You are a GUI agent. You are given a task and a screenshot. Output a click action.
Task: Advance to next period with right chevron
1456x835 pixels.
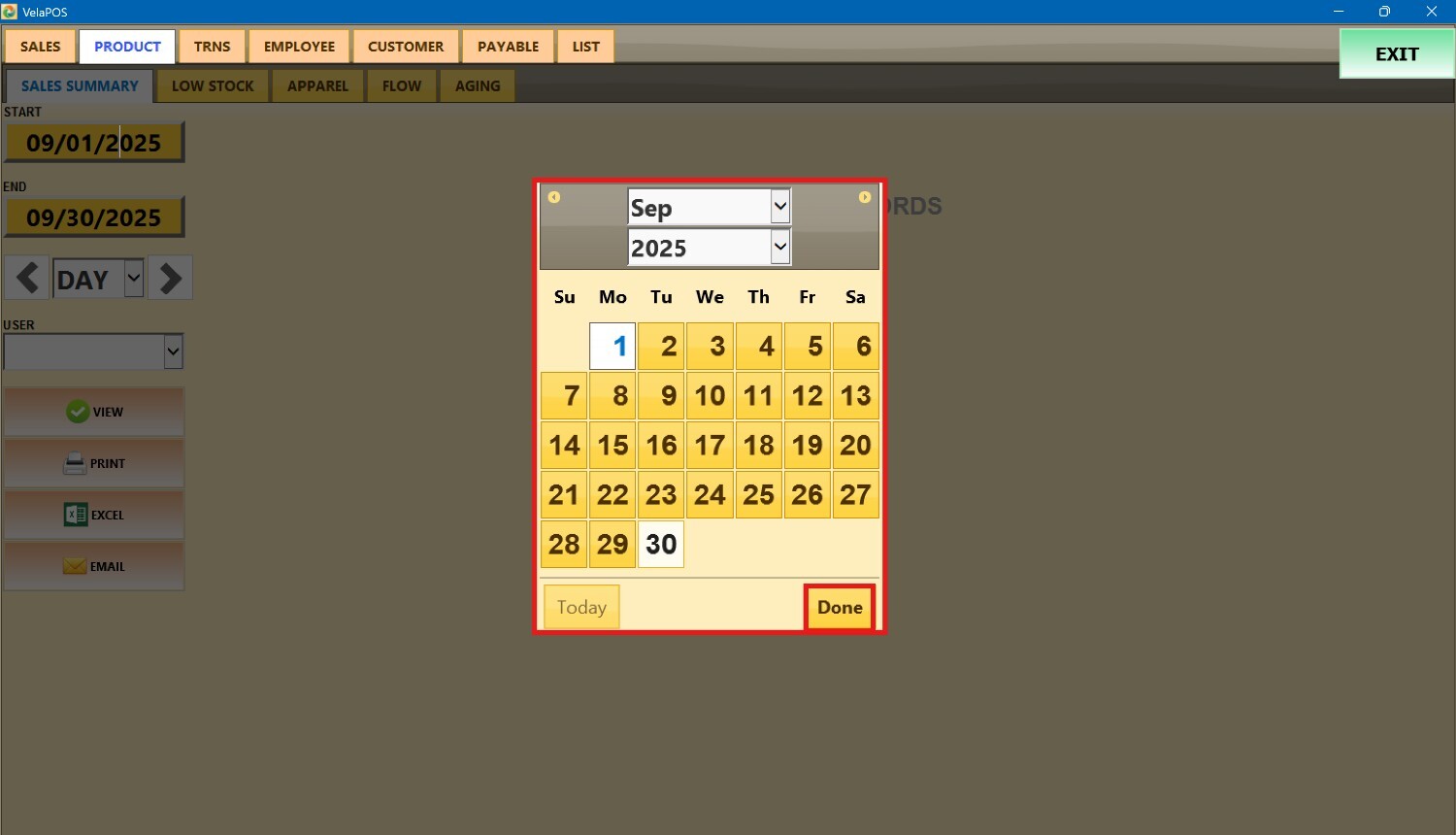pyautogui.click(x=171, y=279)
